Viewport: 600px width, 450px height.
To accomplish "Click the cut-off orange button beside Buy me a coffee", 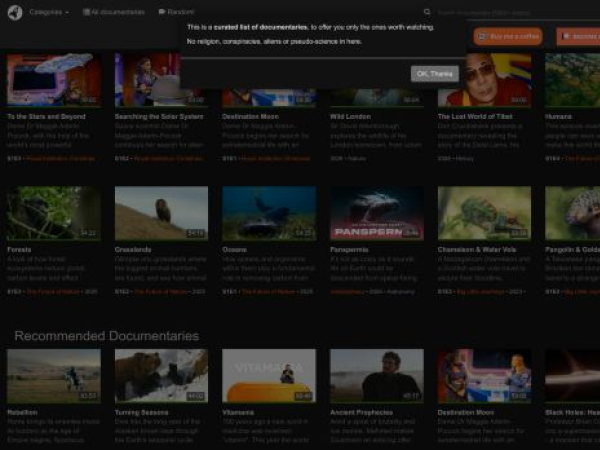I will (578, 36).
